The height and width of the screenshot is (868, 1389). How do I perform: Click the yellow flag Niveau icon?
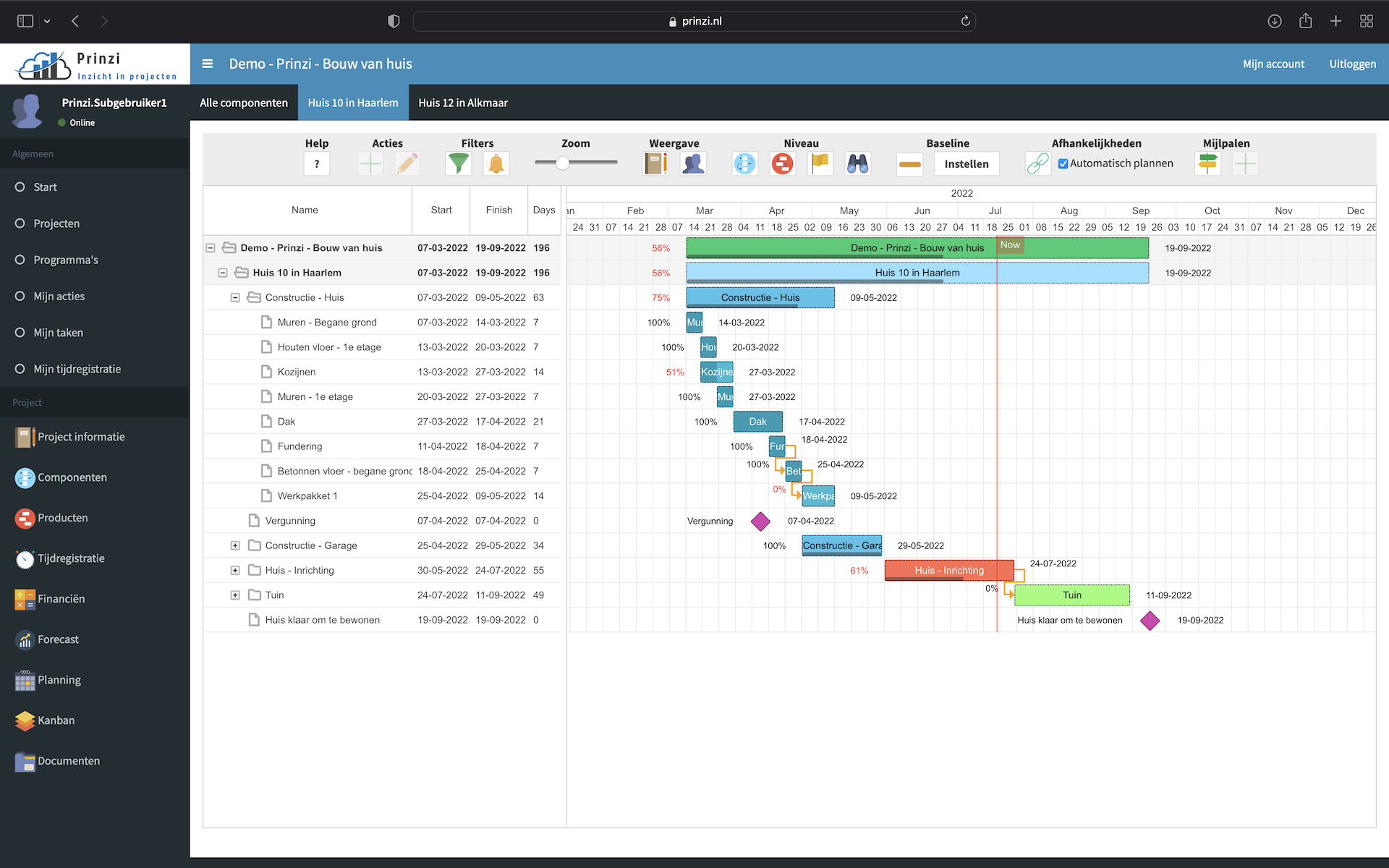point(820,164)
